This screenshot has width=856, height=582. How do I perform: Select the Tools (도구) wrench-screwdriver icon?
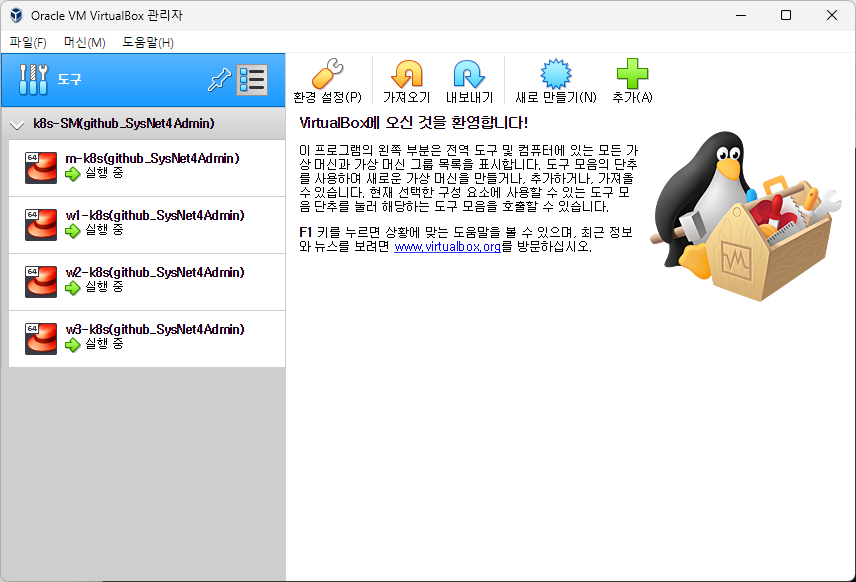point(33,80)
